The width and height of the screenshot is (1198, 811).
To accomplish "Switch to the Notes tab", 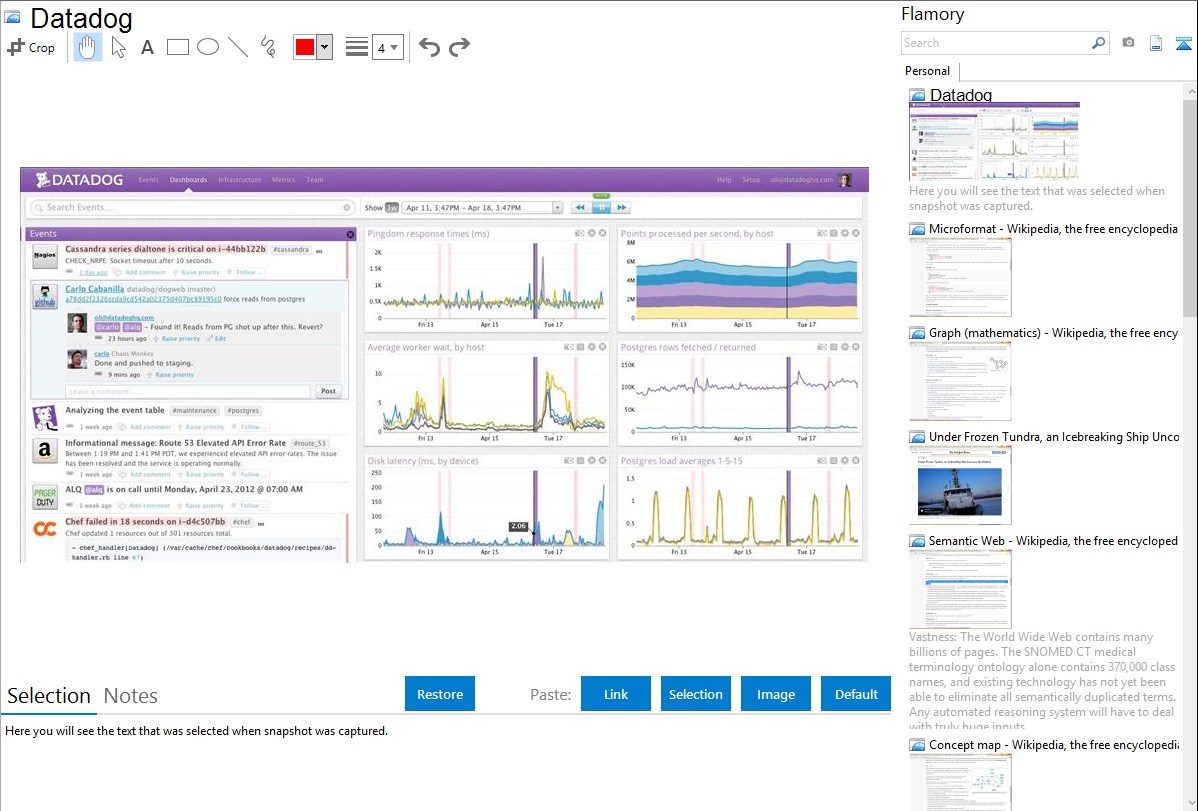I will point(130,696).
